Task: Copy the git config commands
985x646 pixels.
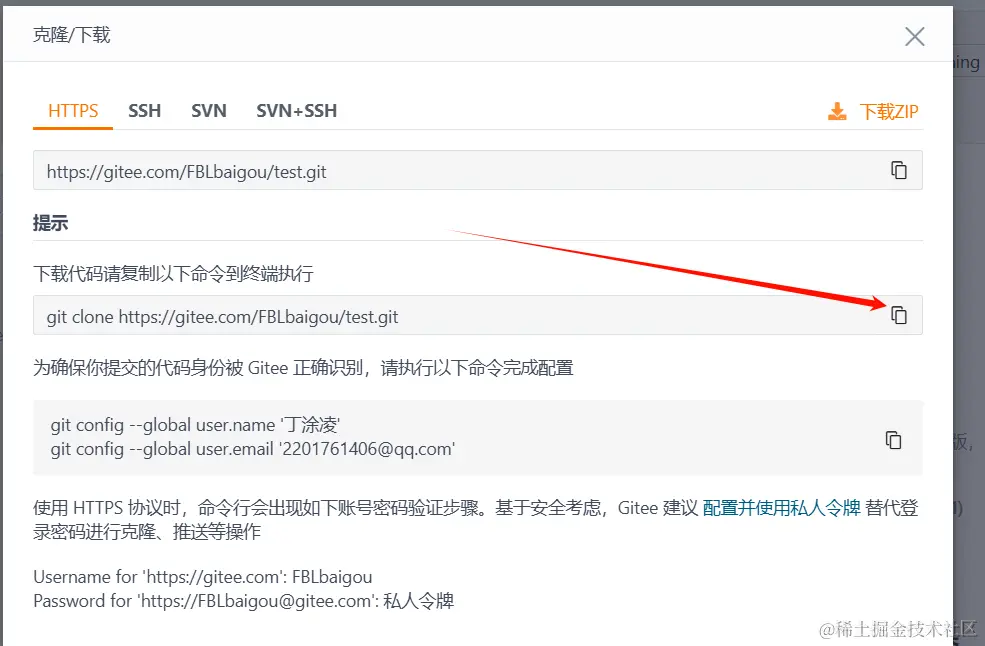Action: click(893, 440)
